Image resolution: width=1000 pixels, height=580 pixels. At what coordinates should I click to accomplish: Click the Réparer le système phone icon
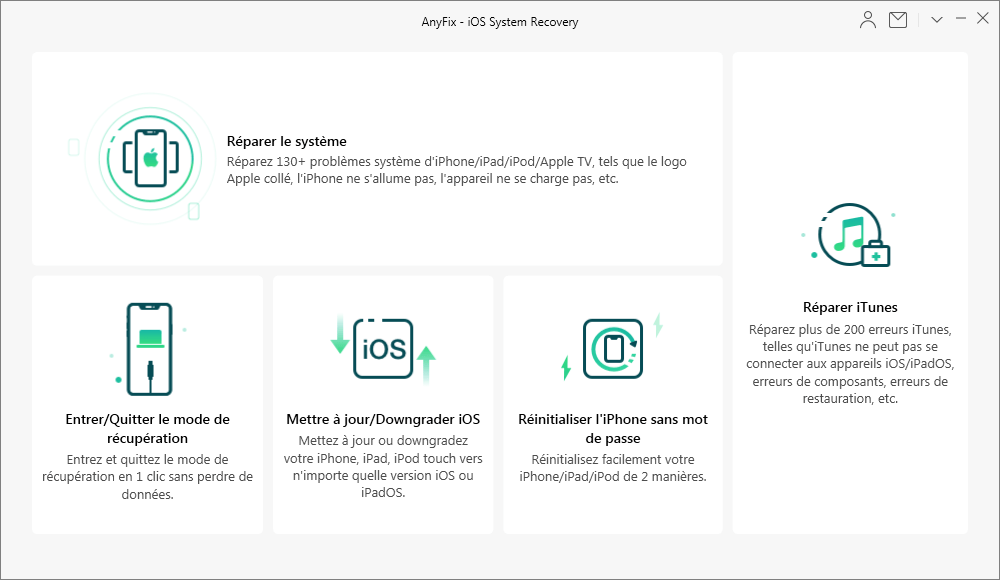click(151, 158)
